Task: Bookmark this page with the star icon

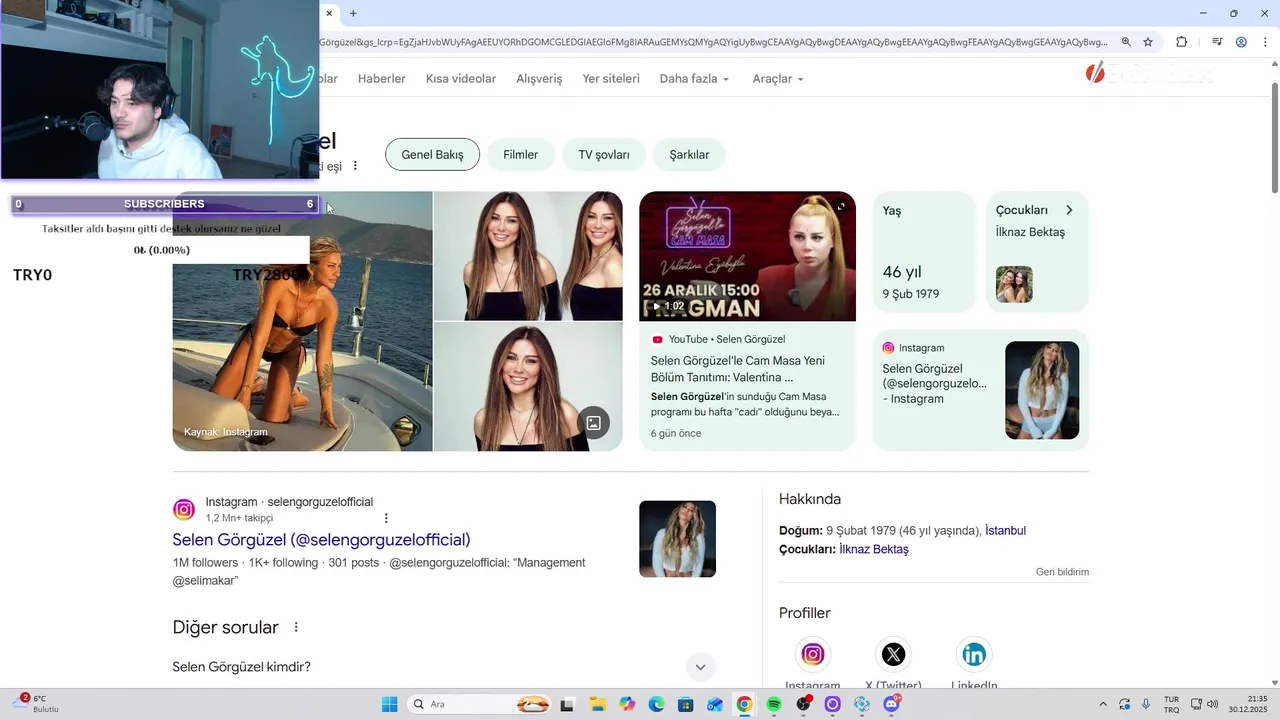Action: tap(1148, 42)
